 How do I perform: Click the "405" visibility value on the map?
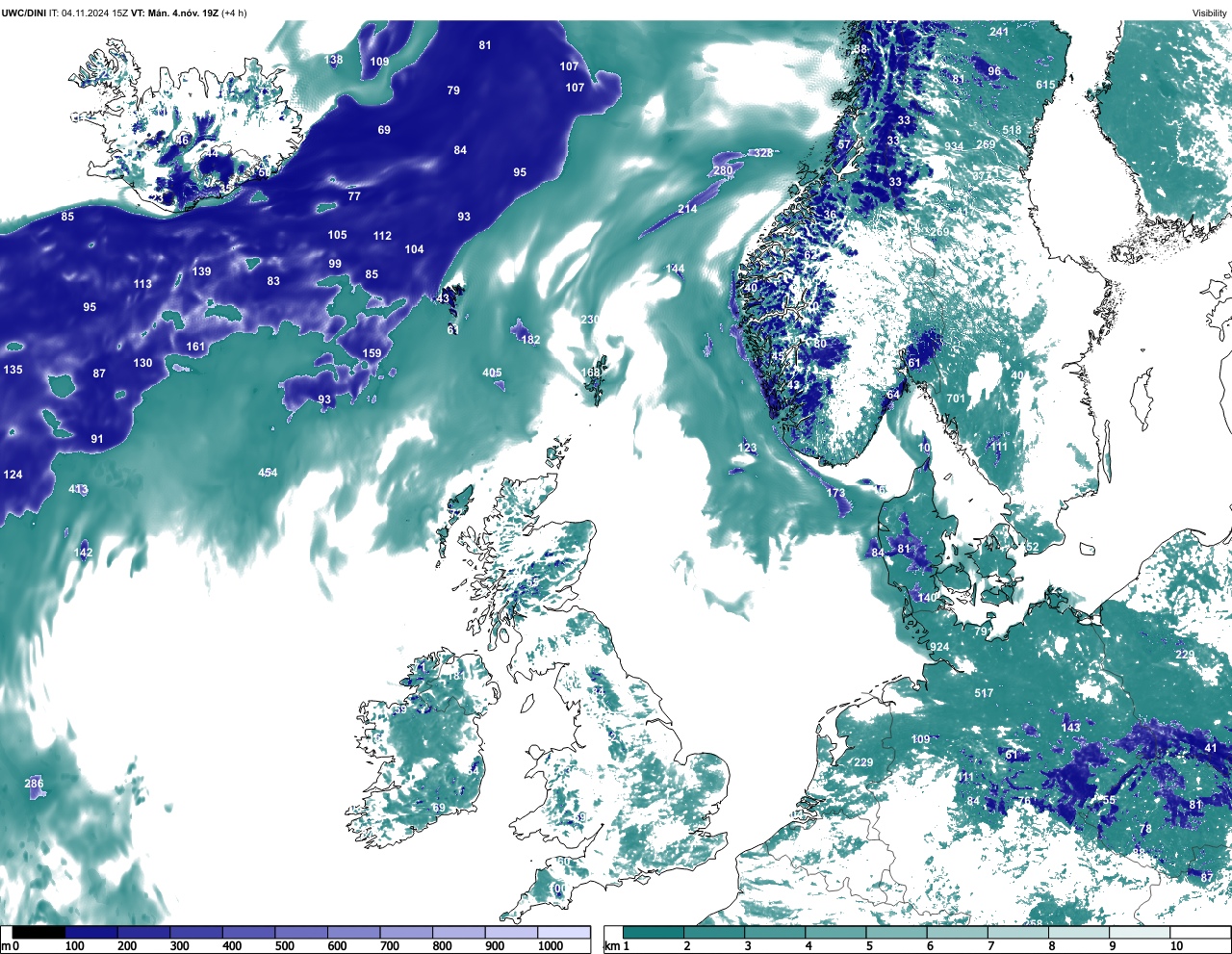point(492,373)
